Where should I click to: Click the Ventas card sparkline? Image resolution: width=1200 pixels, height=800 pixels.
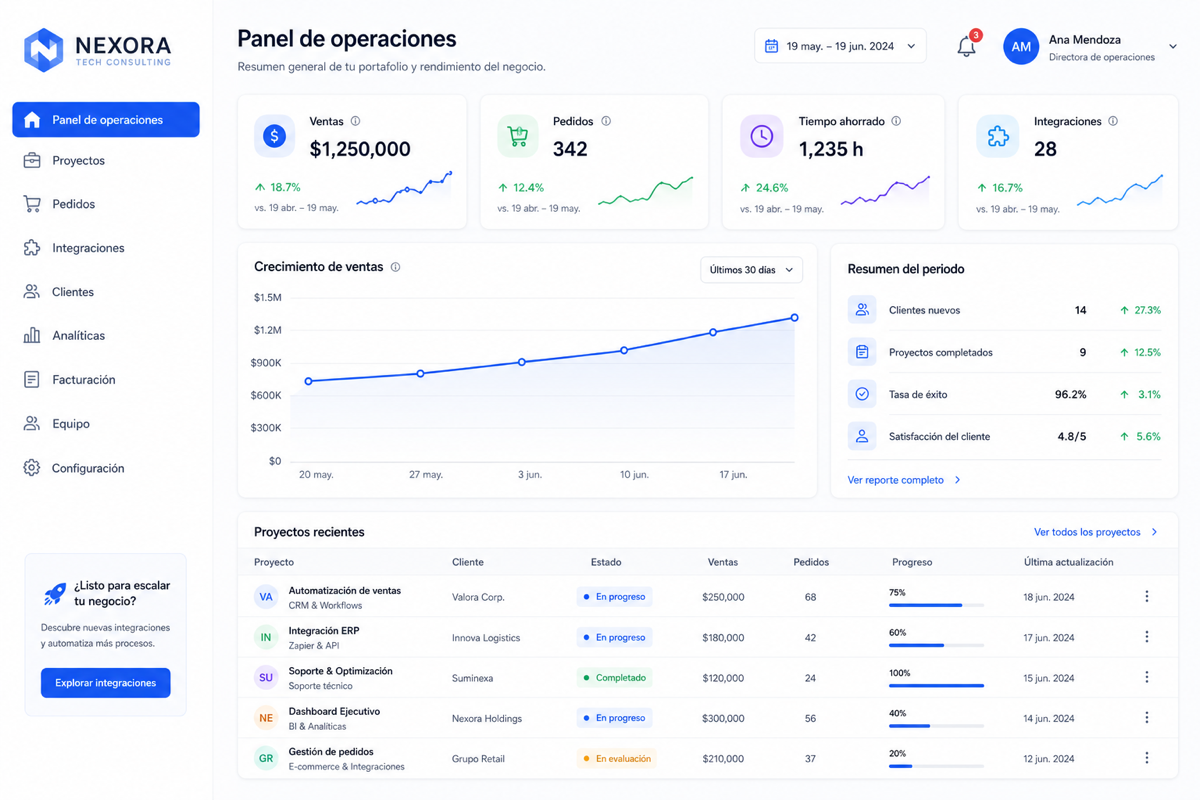pyautogui.click(x=404, y=190)
